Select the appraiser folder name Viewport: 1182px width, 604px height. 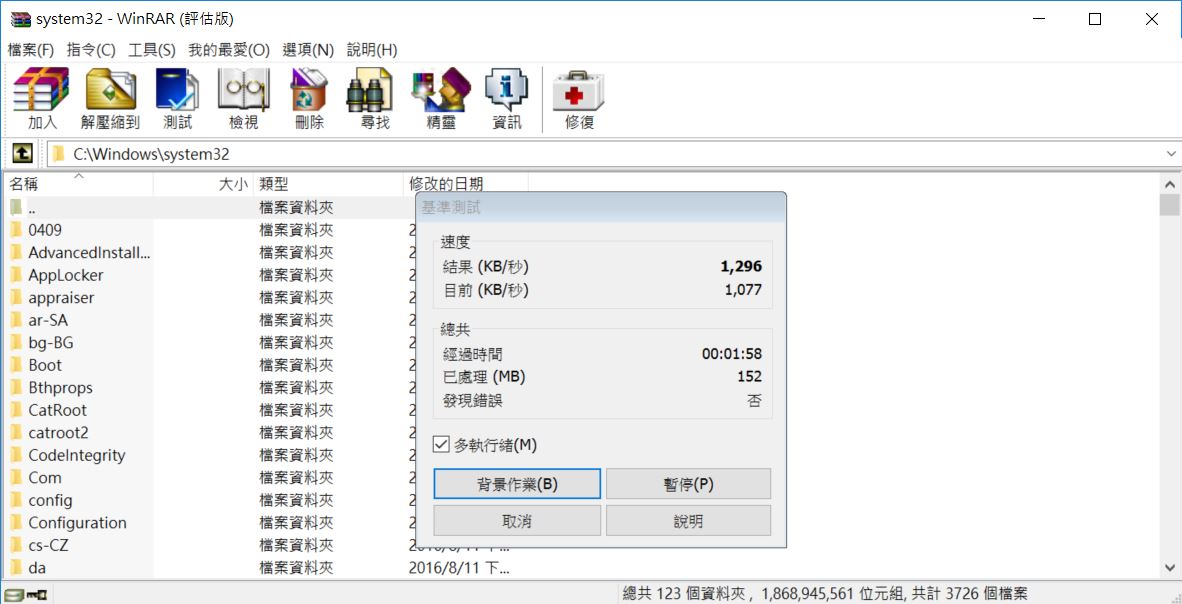[61, 298]
